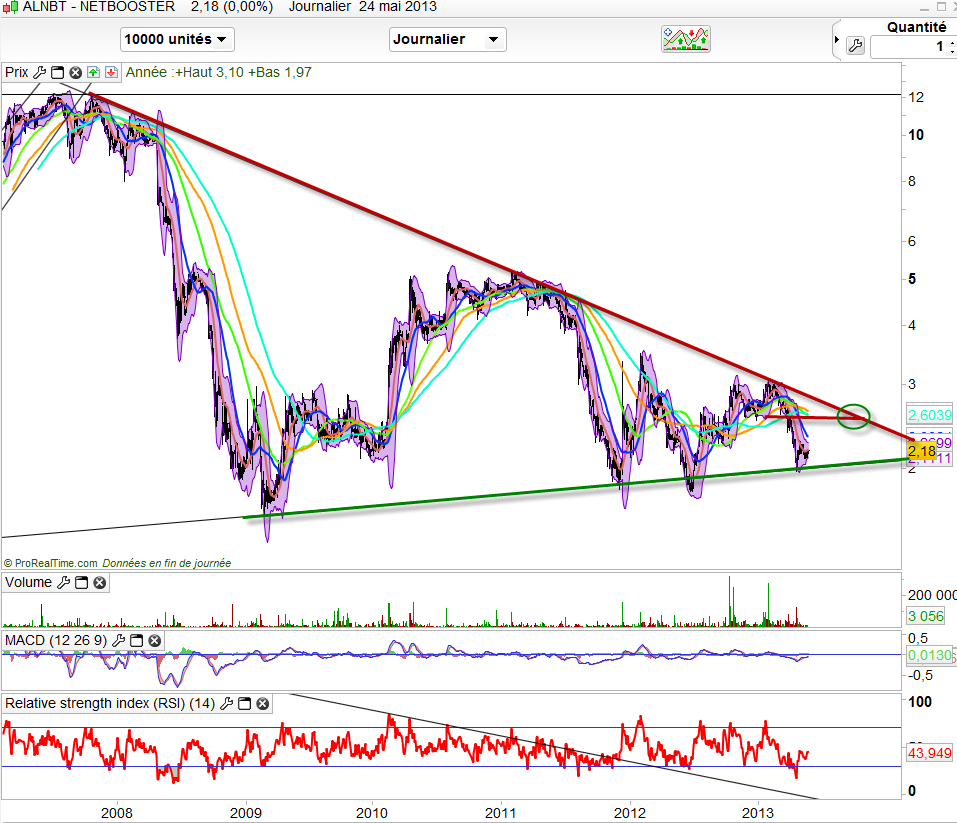Maximize the Volume panel
The image size is (957, 823).
tap(81, 583)
